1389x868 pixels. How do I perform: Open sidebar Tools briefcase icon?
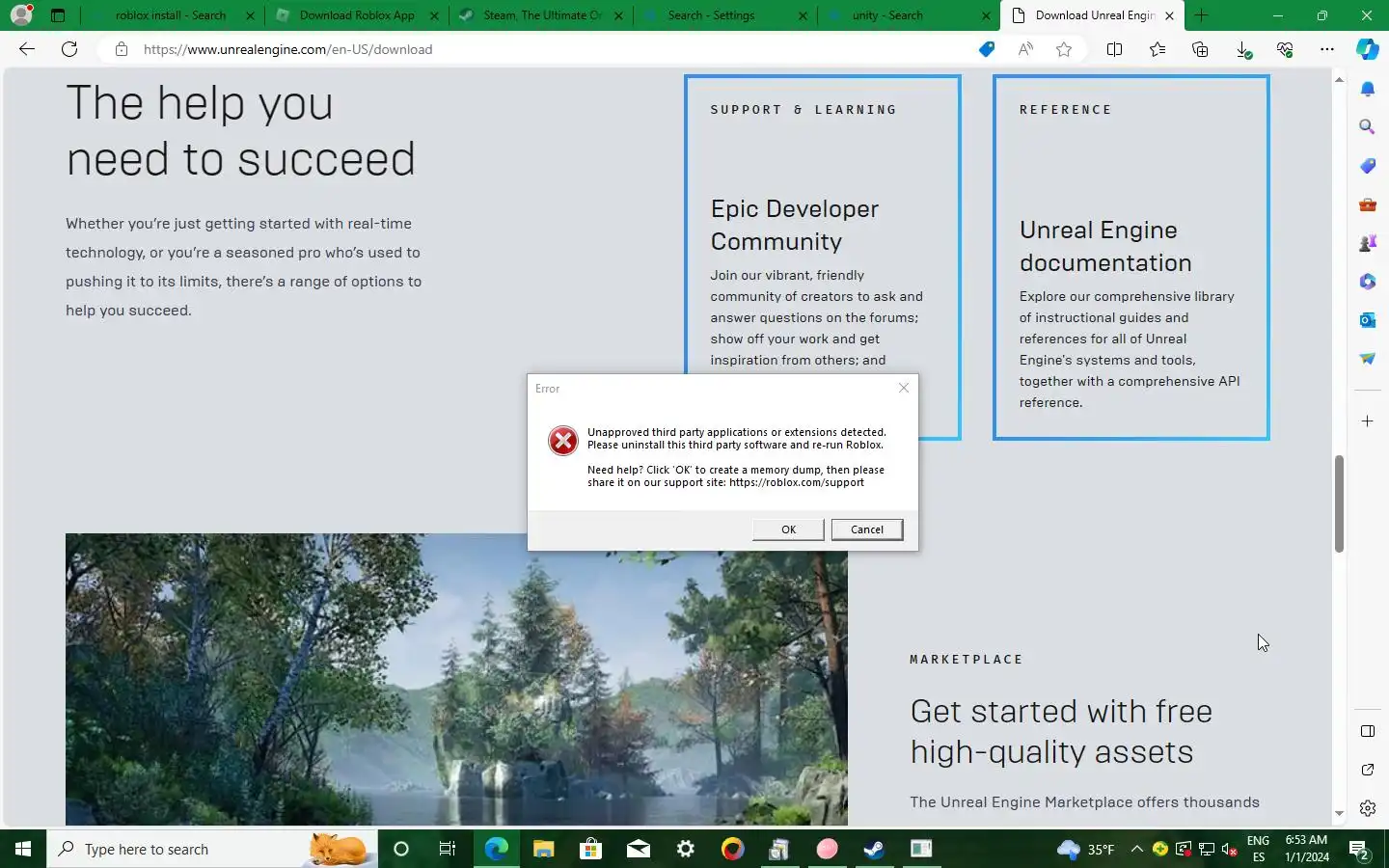click(x=1368, y=204)
